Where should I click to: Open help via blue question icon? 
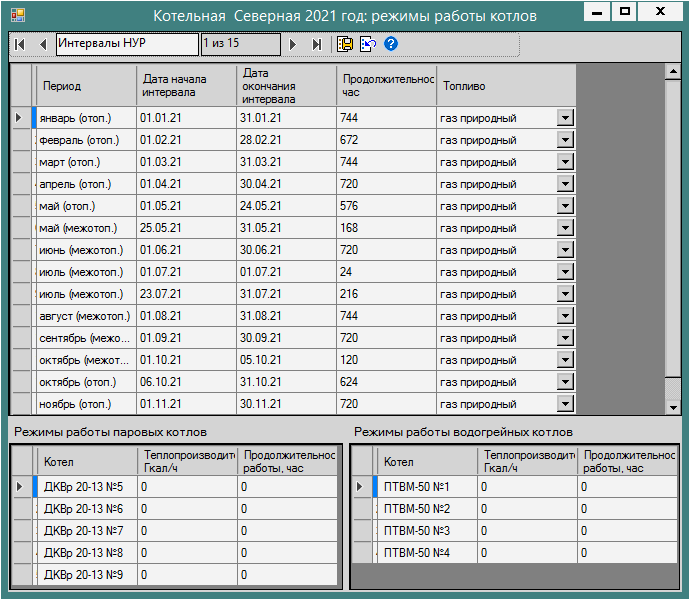click(391, 44)
